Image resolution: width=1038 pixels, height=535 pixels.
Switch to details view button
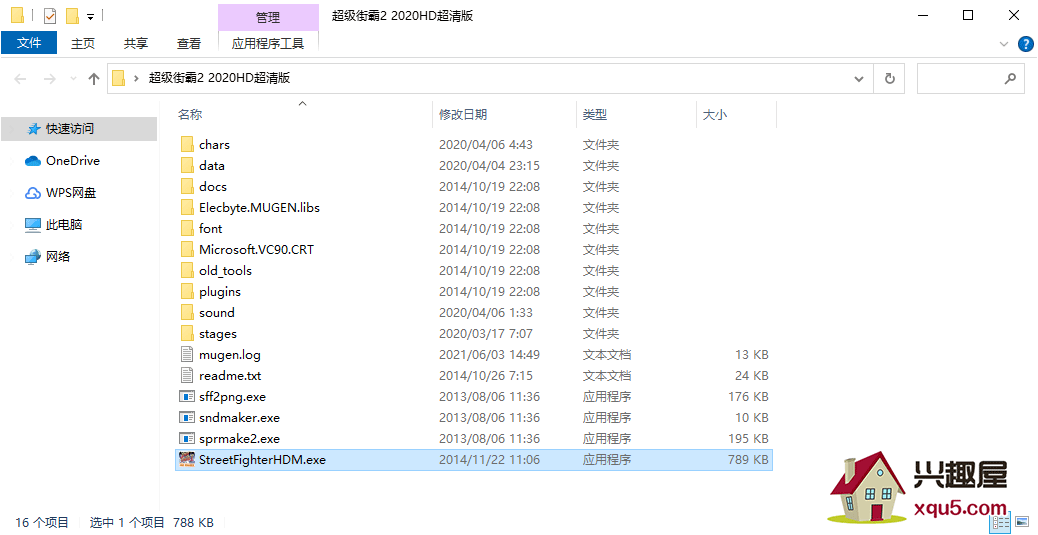tap(1000, 522)
